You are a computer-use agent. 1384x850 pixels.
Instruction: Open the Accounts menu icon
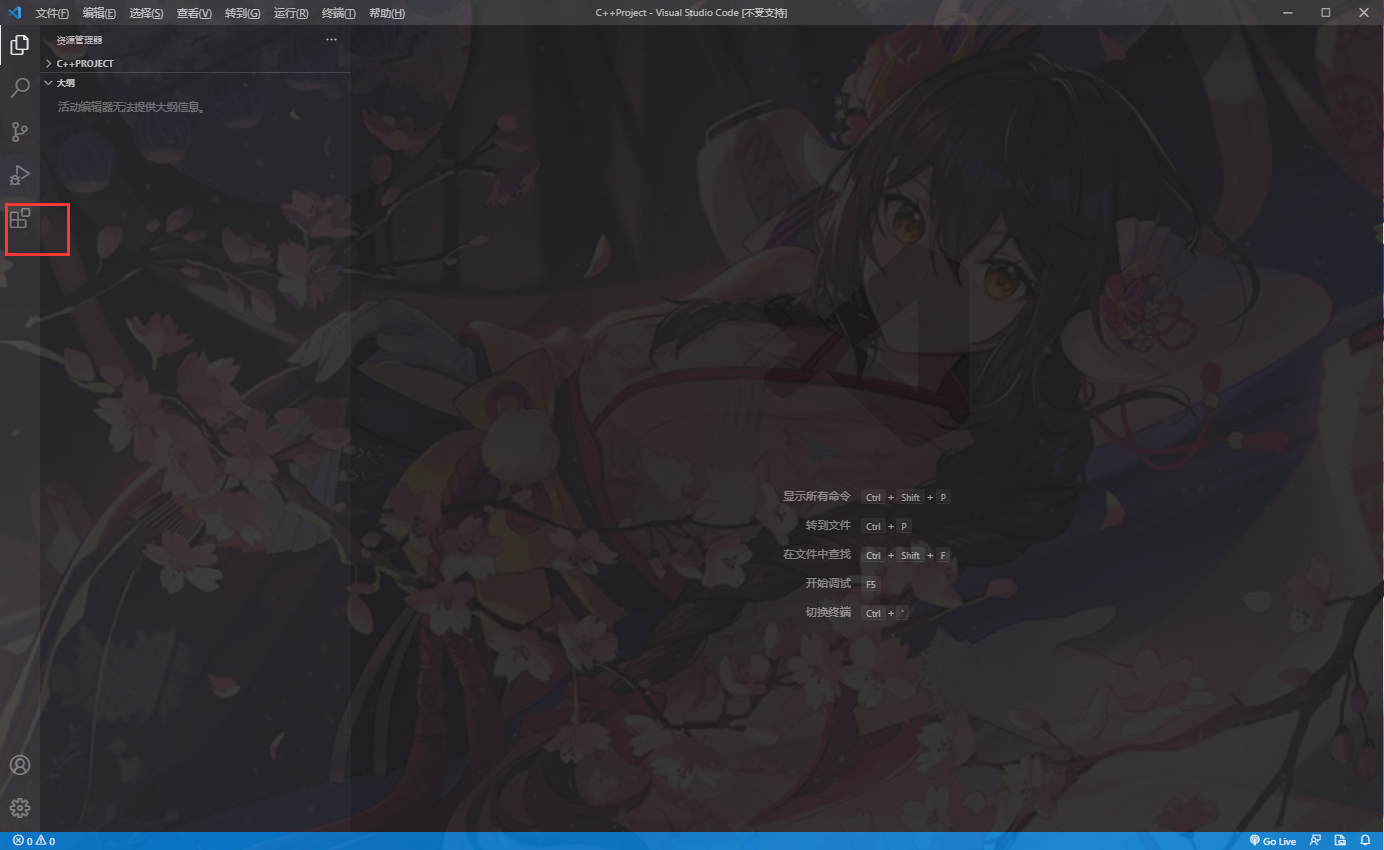(x=20, y=765)
